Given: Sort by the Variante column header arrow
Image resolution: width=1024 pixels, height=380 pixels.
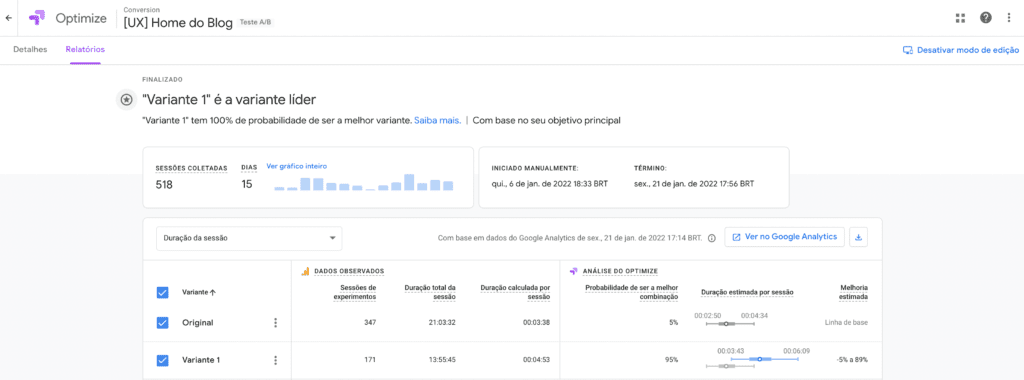Looking at the screenshot, I should point(213,293).
